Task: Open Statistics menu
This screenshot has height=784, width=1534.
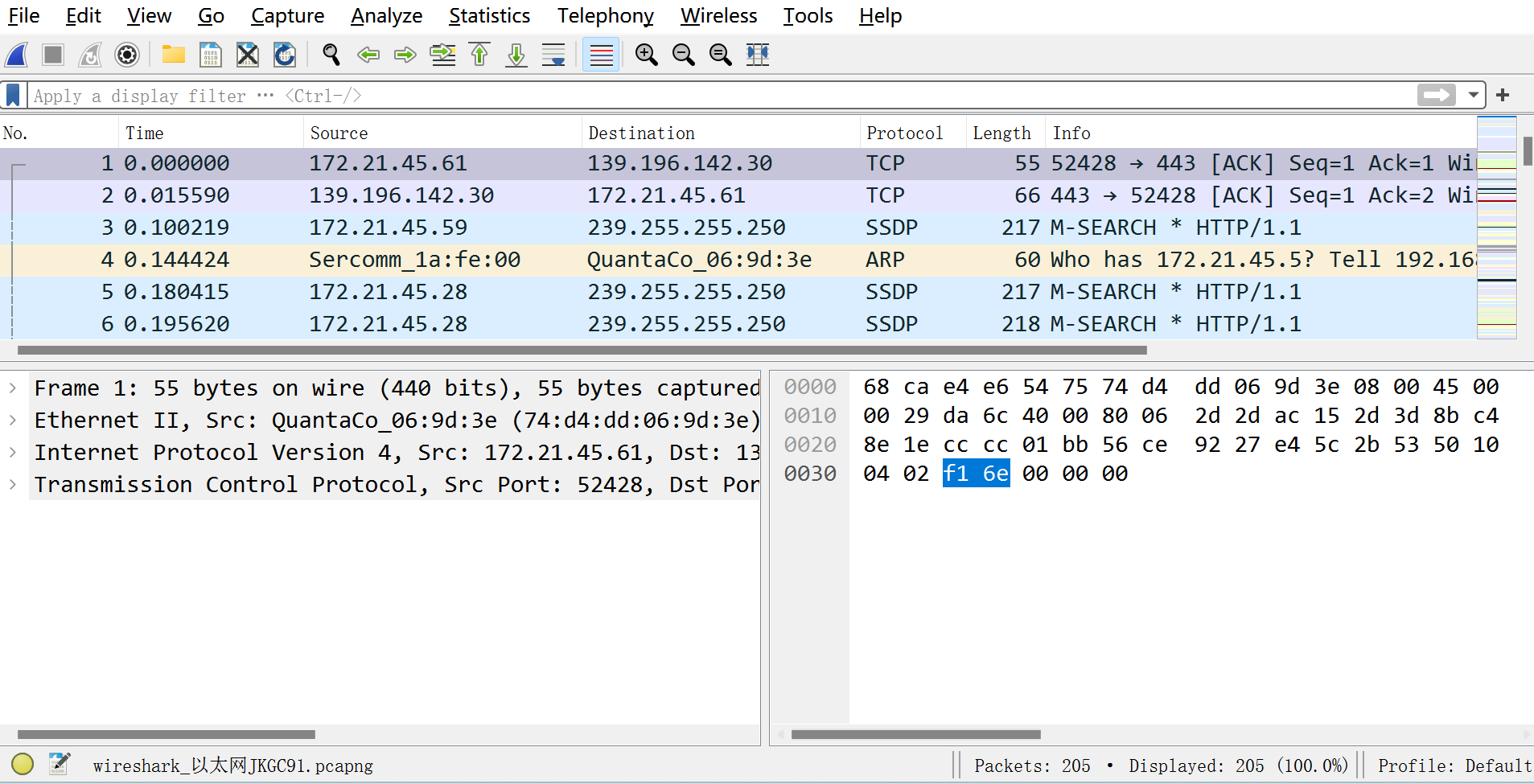Action: coord(489,16)
